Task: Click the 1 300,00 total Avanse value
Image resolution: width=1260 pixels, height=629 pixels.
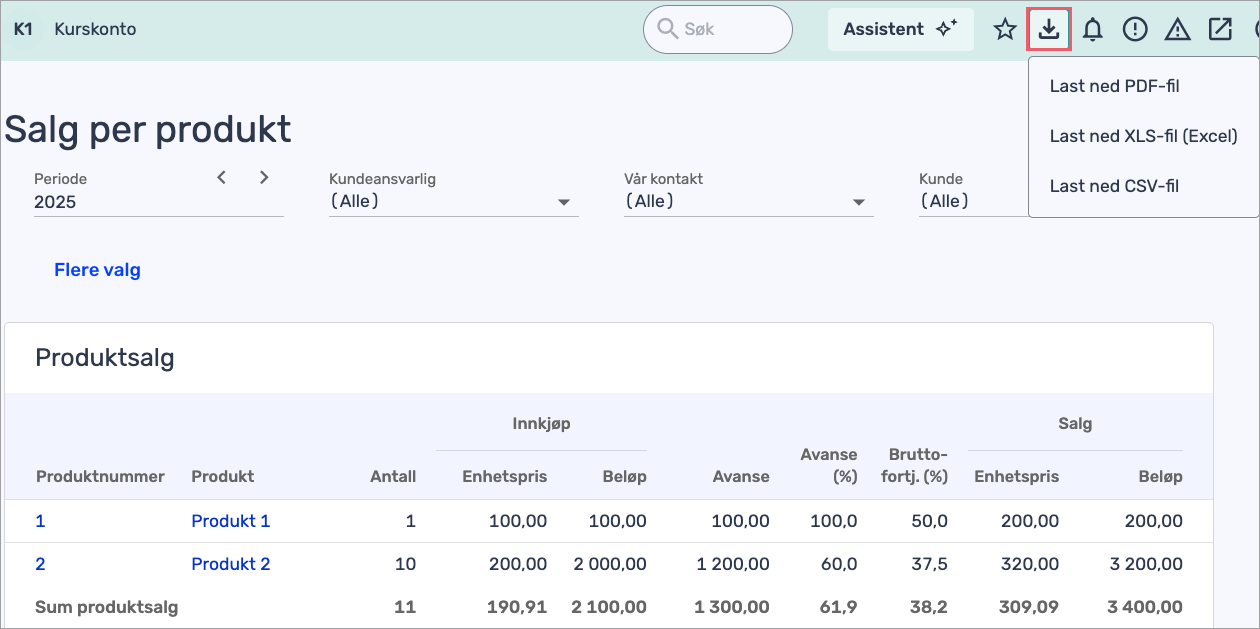Action: [731, 606]
